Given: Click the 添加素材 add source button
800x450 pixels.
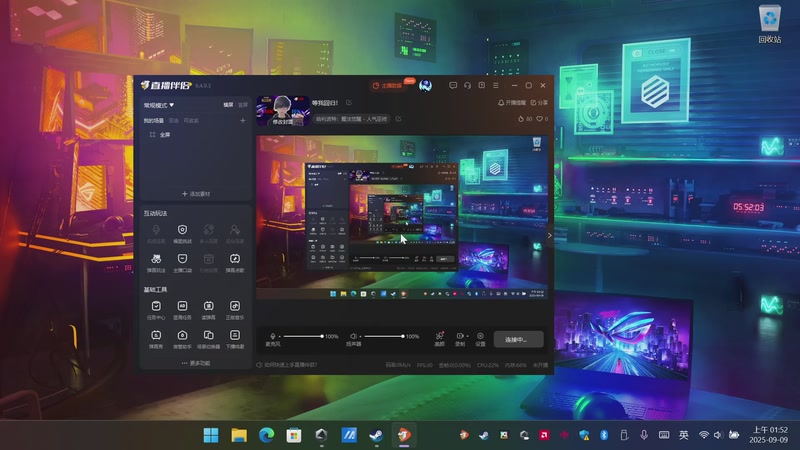Looking at the screenshot, I should pyautogui.click(x=196, y=194).
